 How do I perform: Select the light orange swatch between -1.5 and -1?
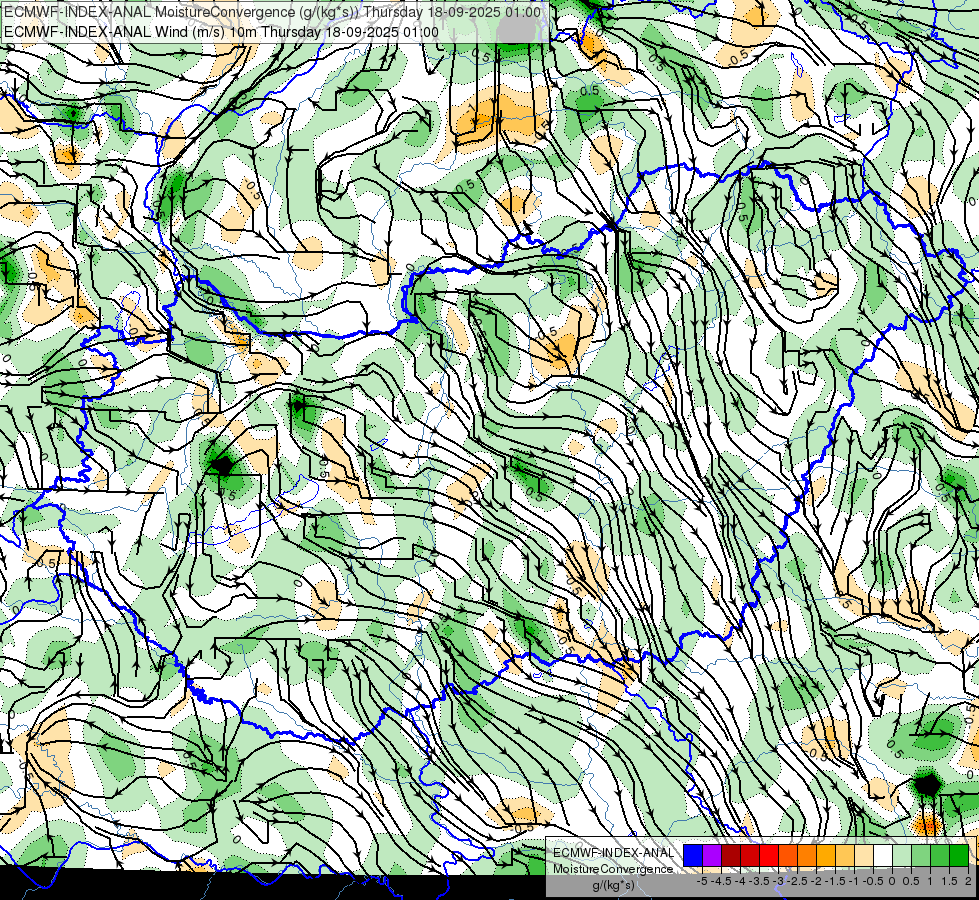tap(845, 856)
